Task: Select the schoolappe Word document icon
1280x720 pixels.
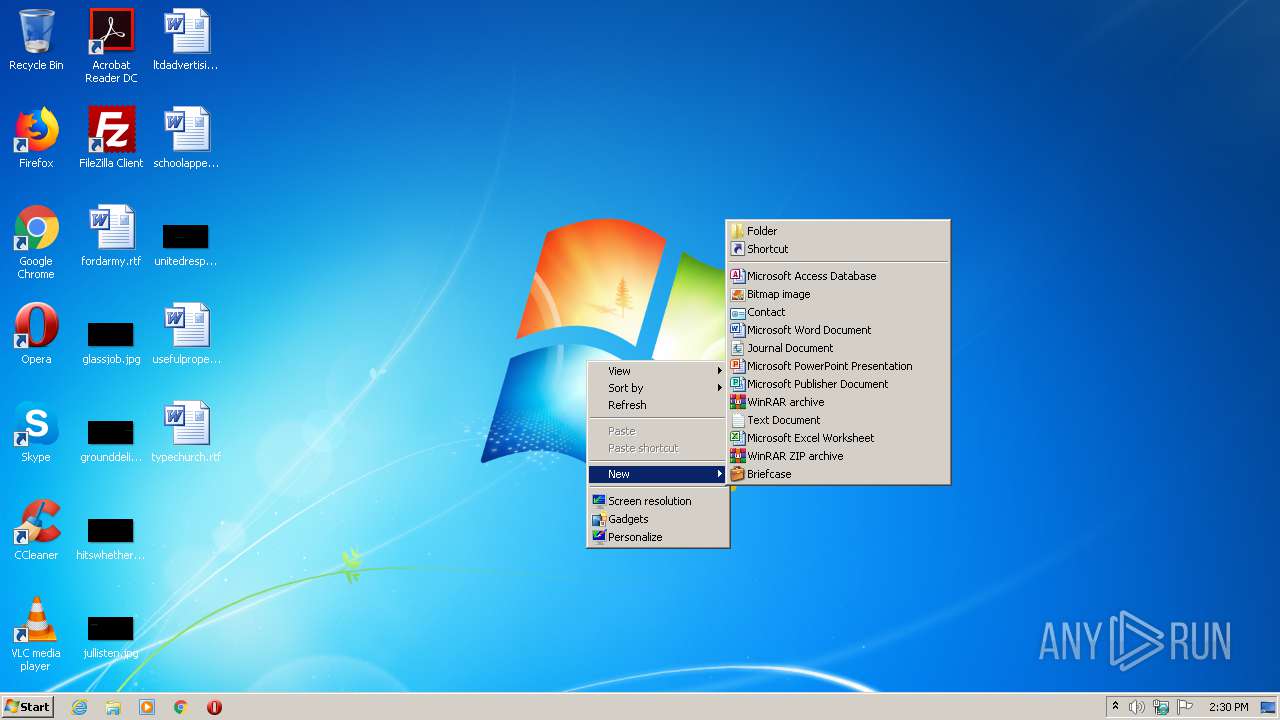Action: point(186,138)
